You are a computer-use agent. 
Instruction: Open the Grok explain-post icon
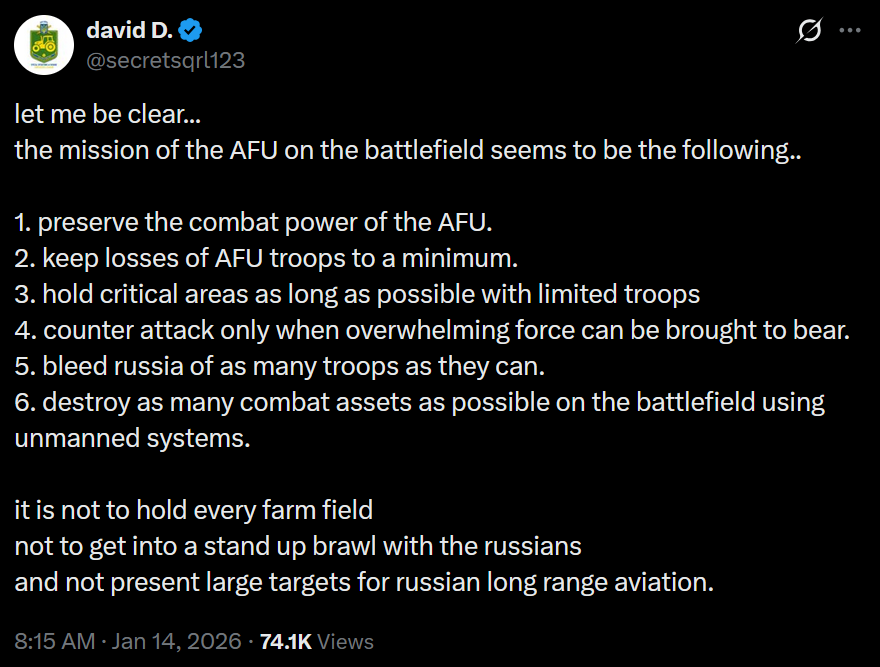pos(809,30)
